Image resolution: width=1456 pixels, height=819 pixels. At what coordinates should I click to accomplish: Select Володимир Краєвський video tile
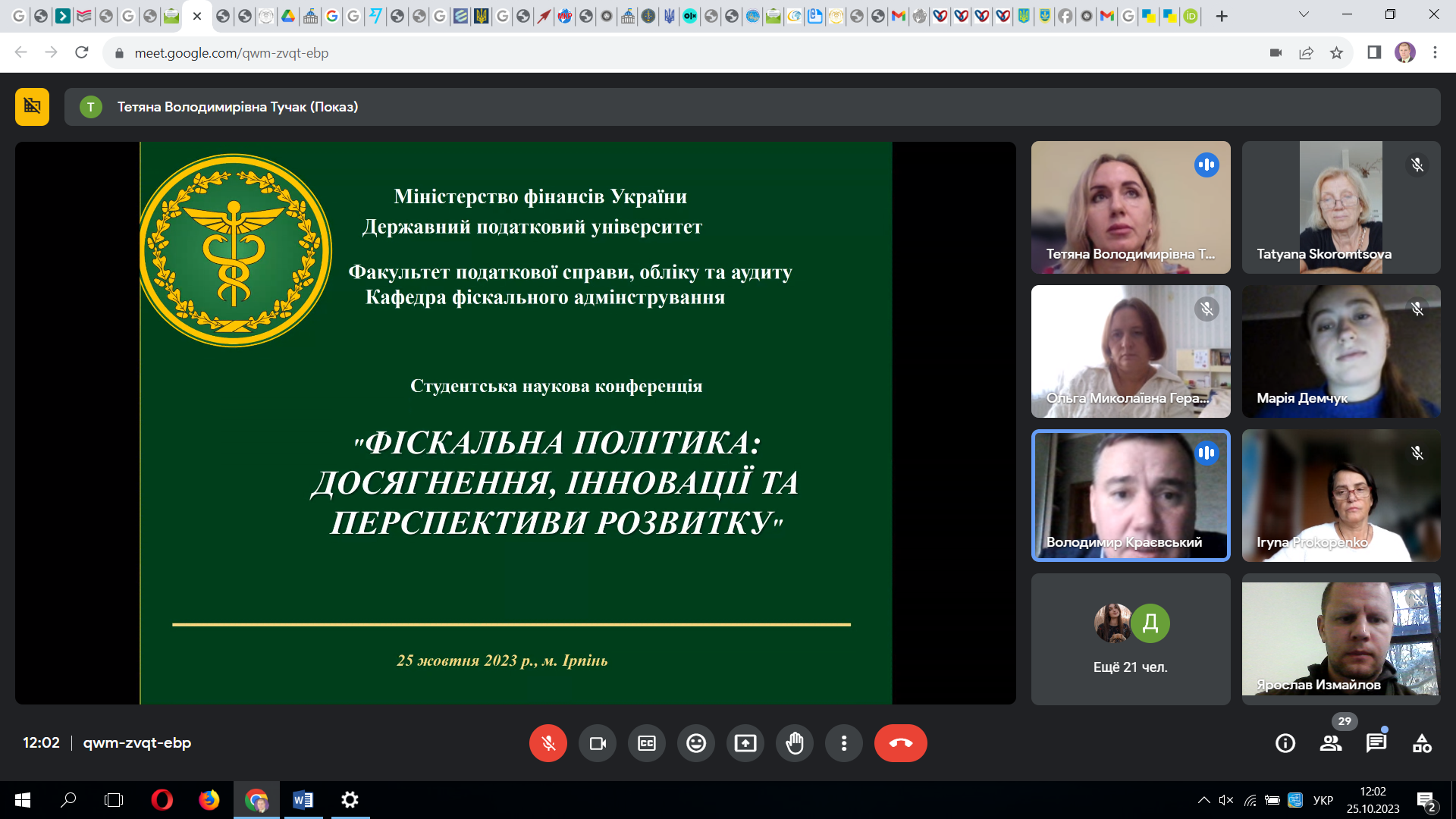[1131, 495]
